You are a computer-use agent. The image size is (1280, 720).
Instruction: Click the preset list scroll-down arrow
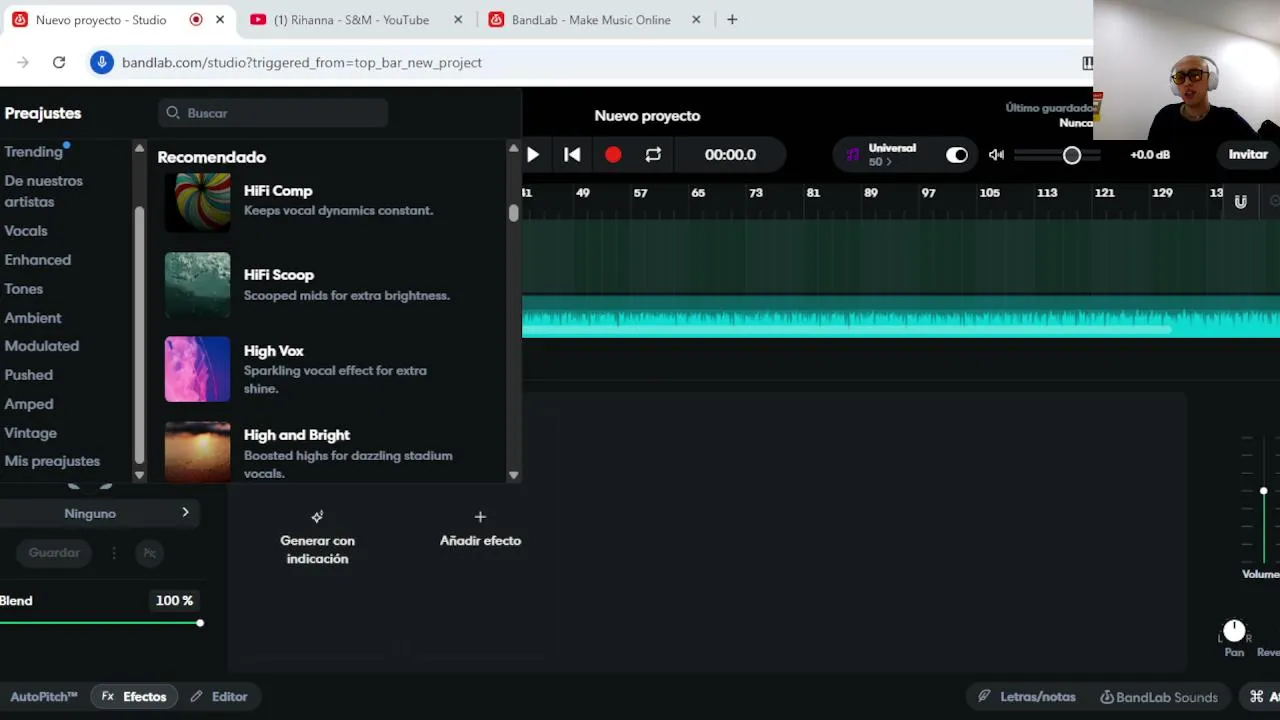(513, 476)
